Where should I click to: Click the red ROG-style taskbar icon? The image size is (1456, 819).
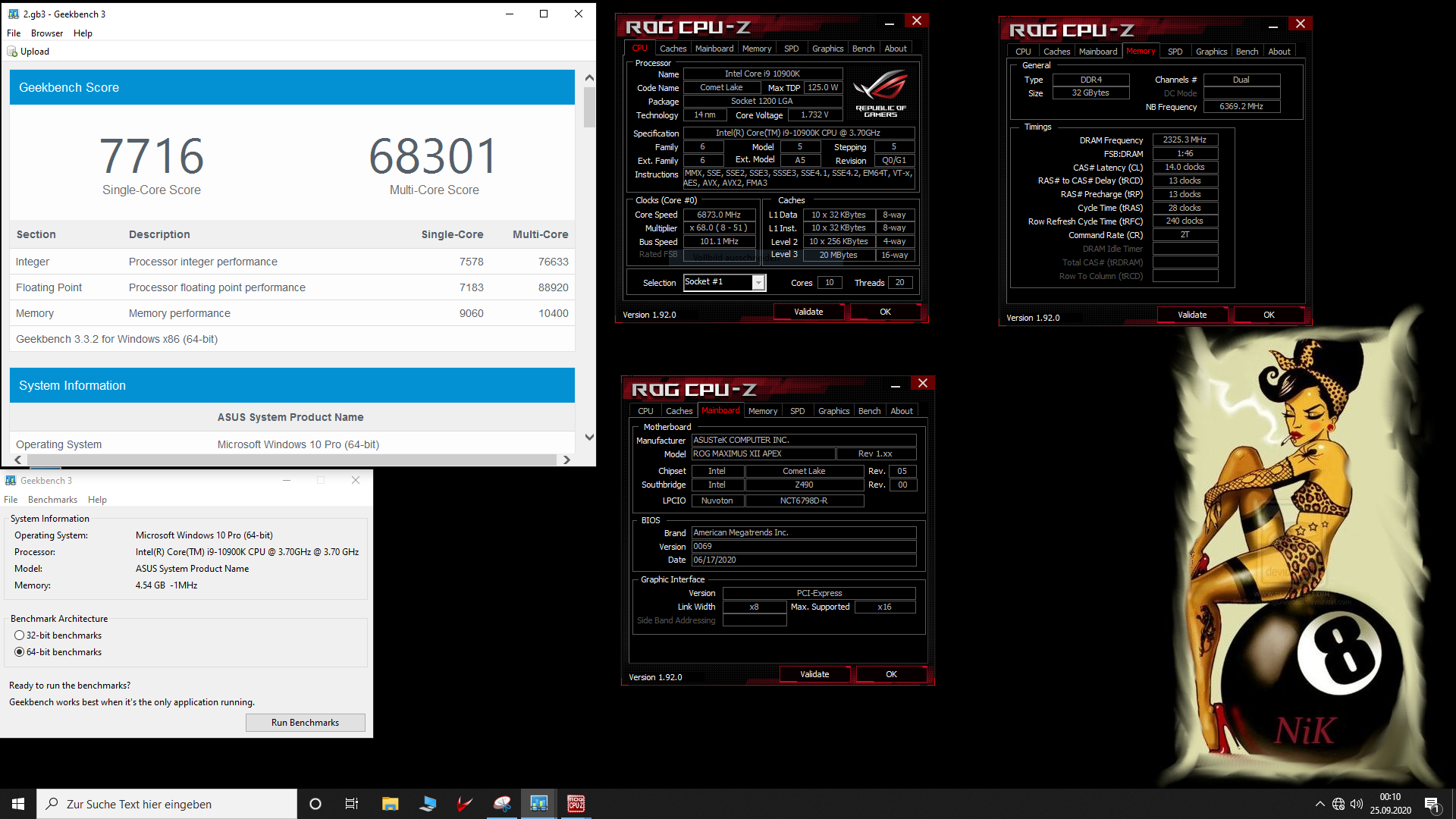pos(465,804)
